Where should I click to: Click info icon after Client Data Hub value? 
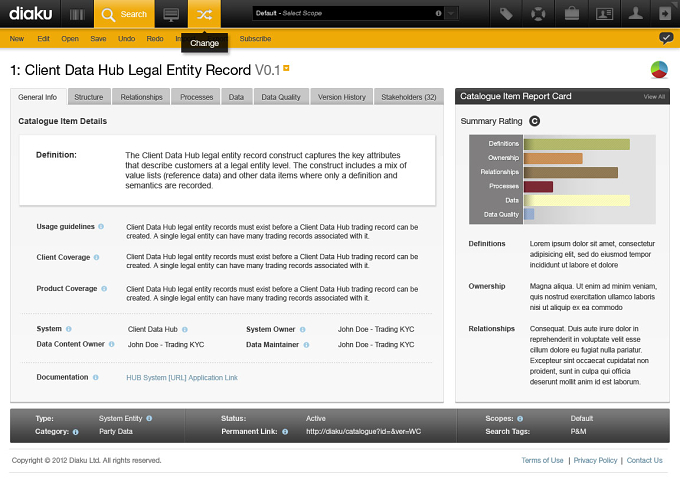(x=185, y=330)
